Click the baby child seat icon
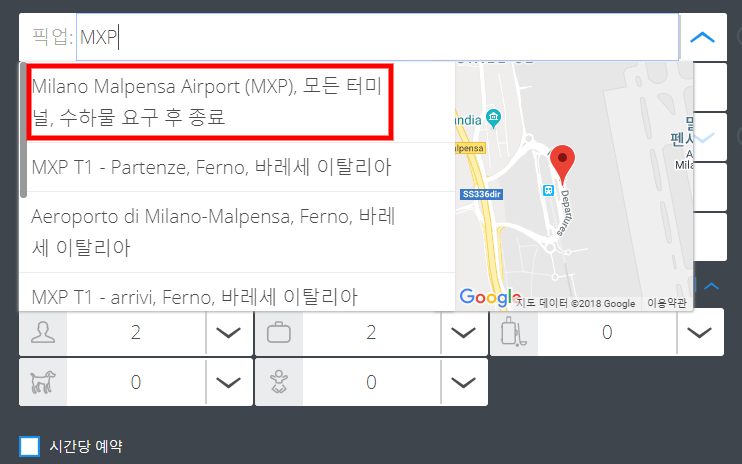The width and height of the screenshot is (742, 464). pyautogui.click(x=278, y=381)
